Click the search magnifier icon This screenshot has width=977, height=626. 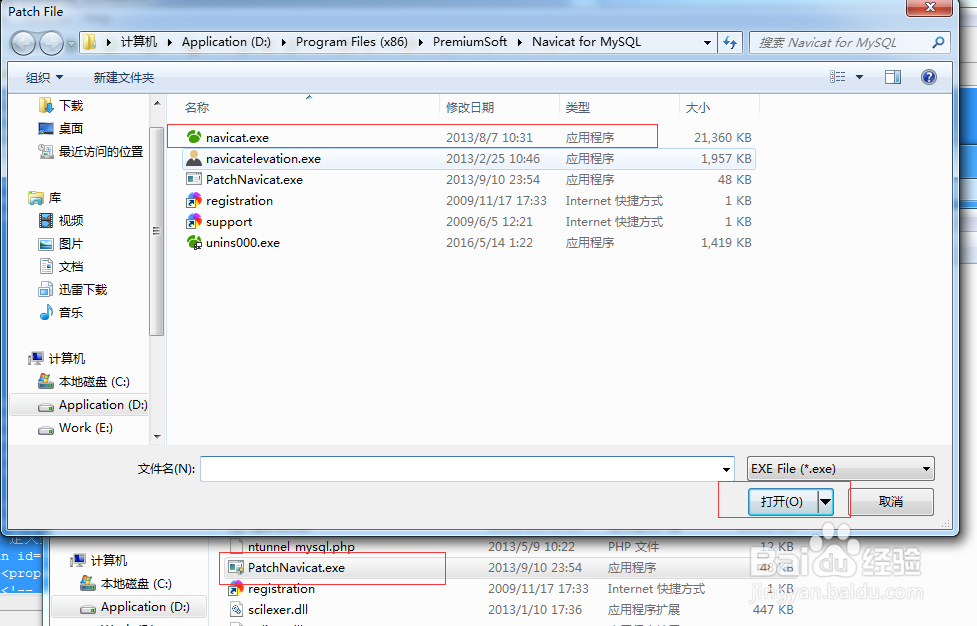[x=938, y=42]
